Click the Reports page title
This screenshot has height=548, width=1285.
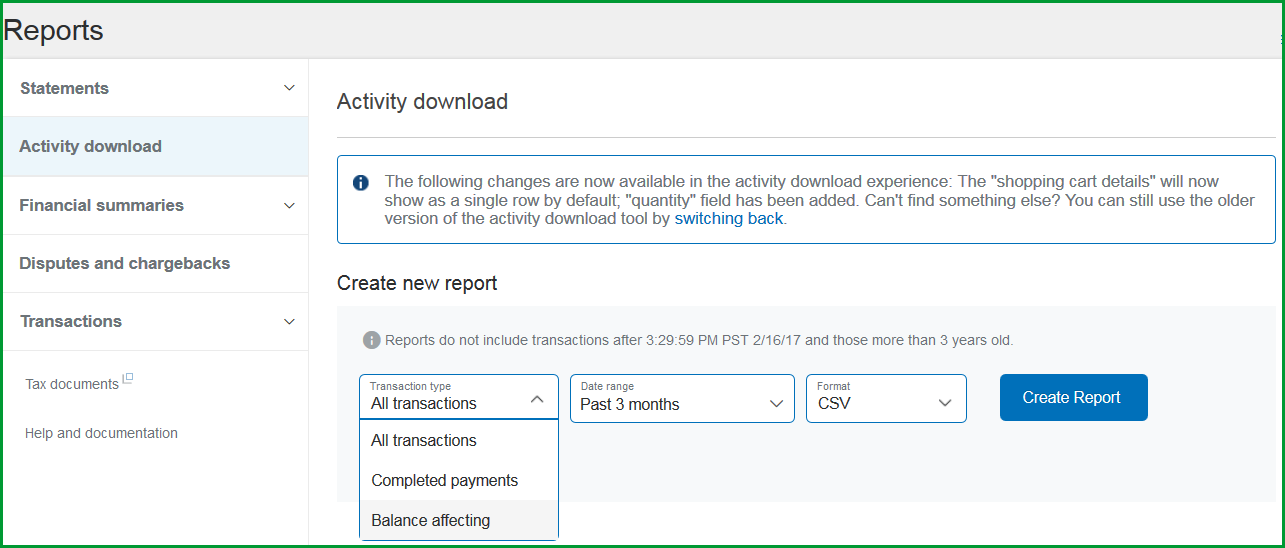click(54, 30)
